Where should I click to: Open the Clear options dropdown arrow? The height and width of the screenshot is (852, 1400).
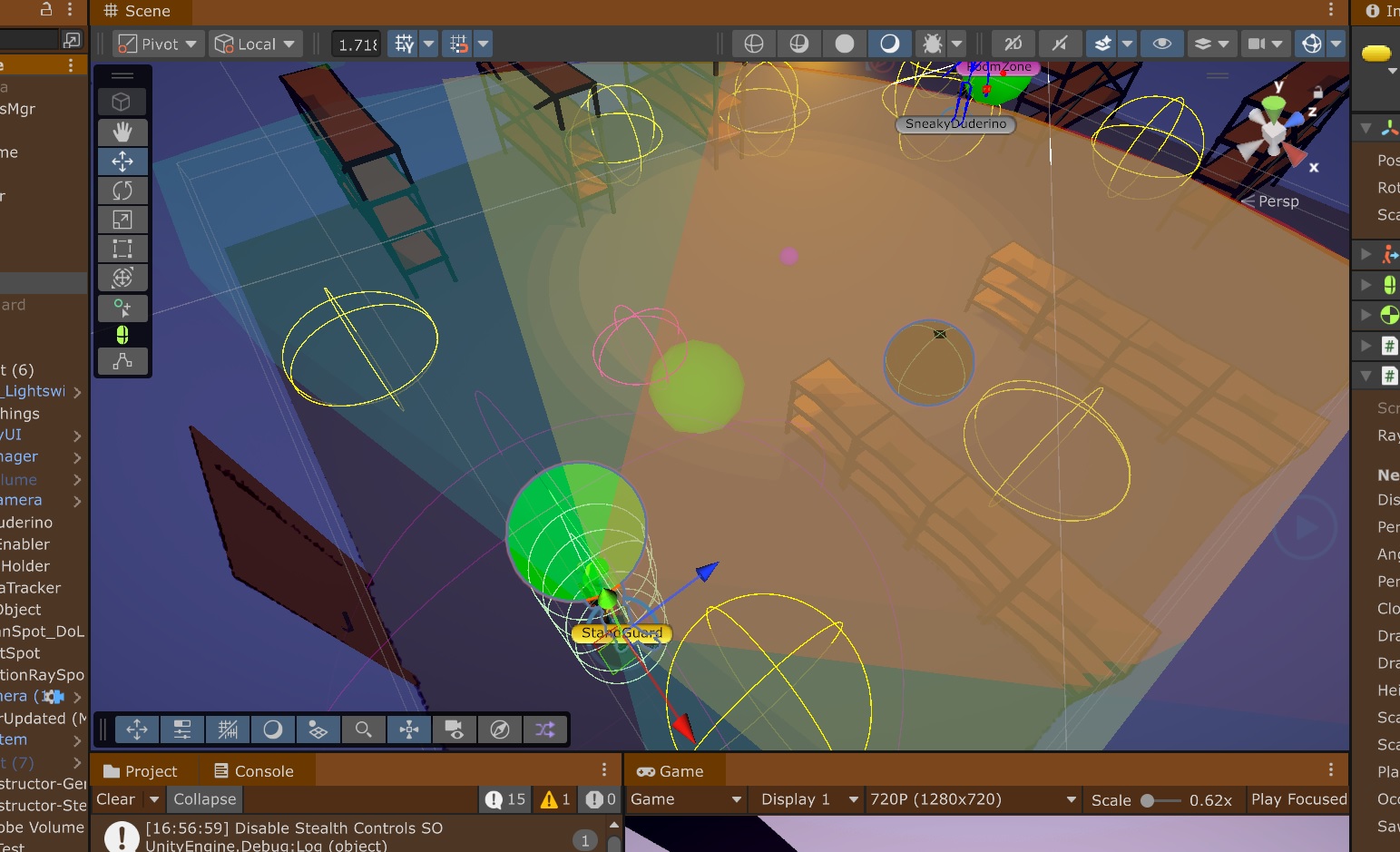click(154, 799)
